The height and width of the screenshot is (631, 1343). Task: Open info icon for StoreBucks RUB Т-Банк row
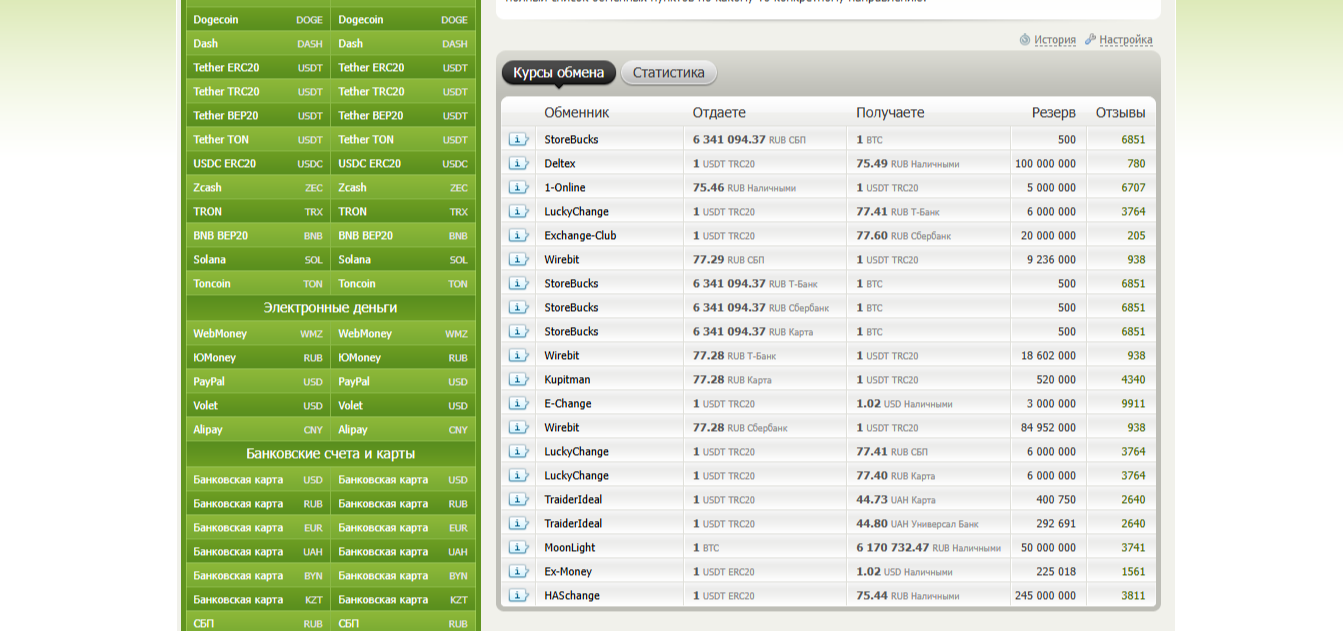pyautogui.click(x=518, y=283)
